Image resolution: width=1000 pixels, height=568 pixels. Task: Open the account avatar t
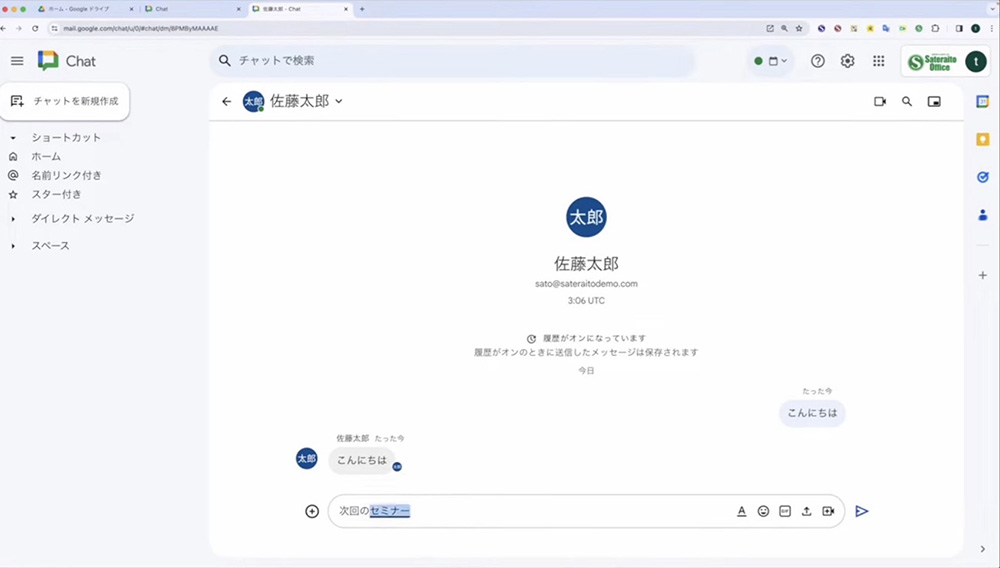click(x=976, y=61)
